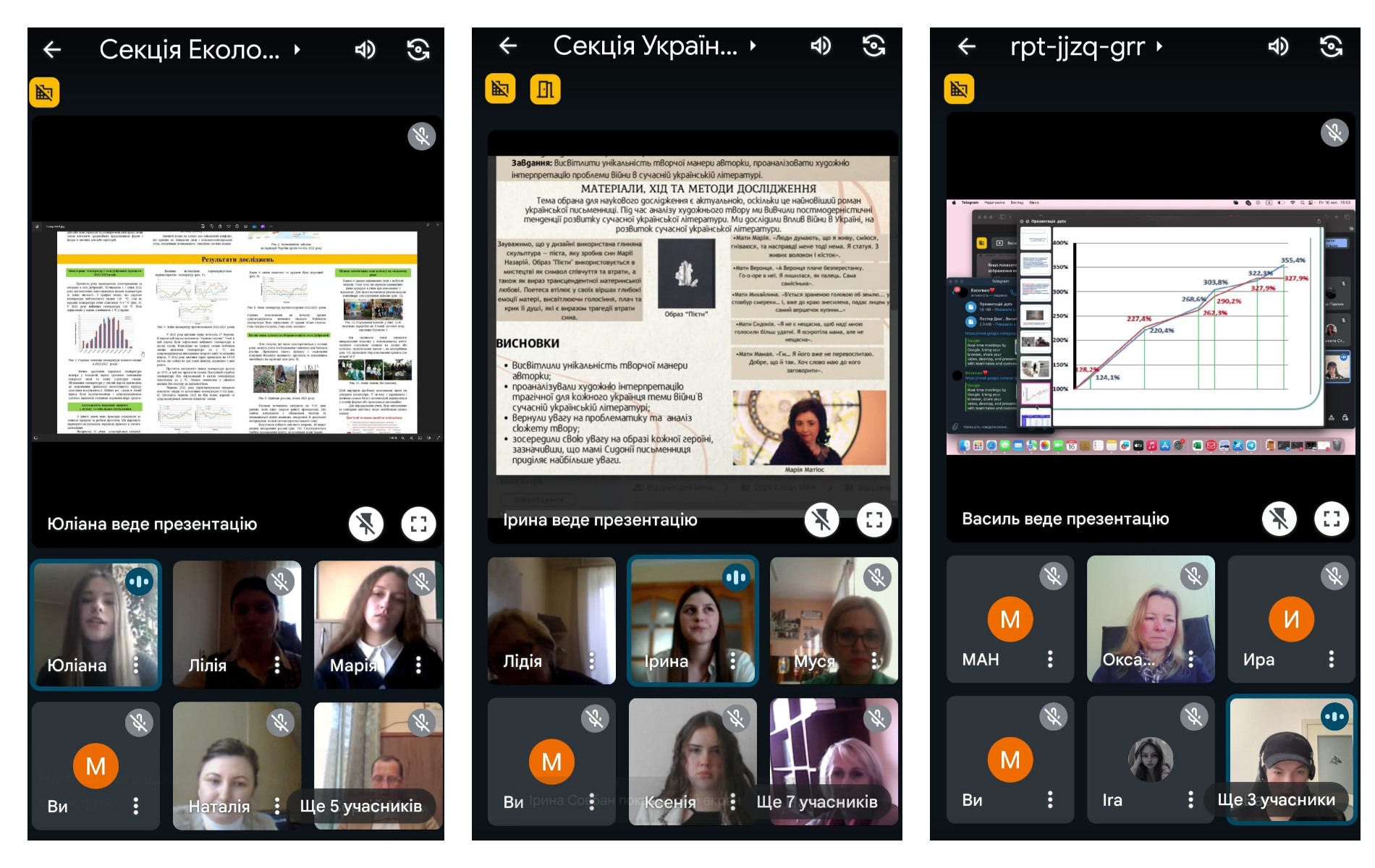Open Василь's presentation in fullscreen
Screen dimensions: 1375x868
point(1332,519)
